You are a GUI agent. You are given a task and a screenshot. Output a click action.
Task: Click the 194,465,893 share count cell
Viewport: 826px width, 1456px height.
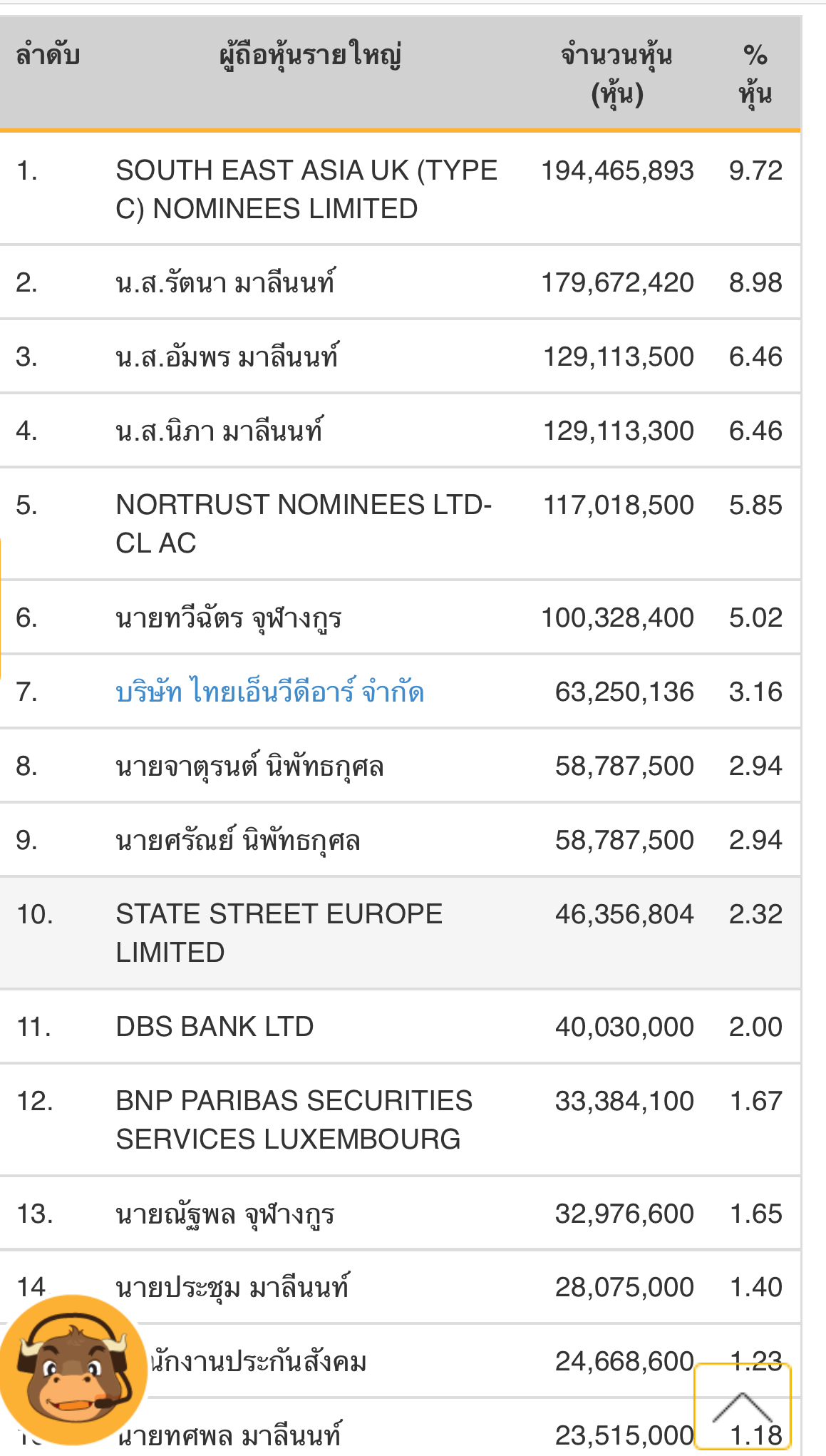click(x=617, y=171)
